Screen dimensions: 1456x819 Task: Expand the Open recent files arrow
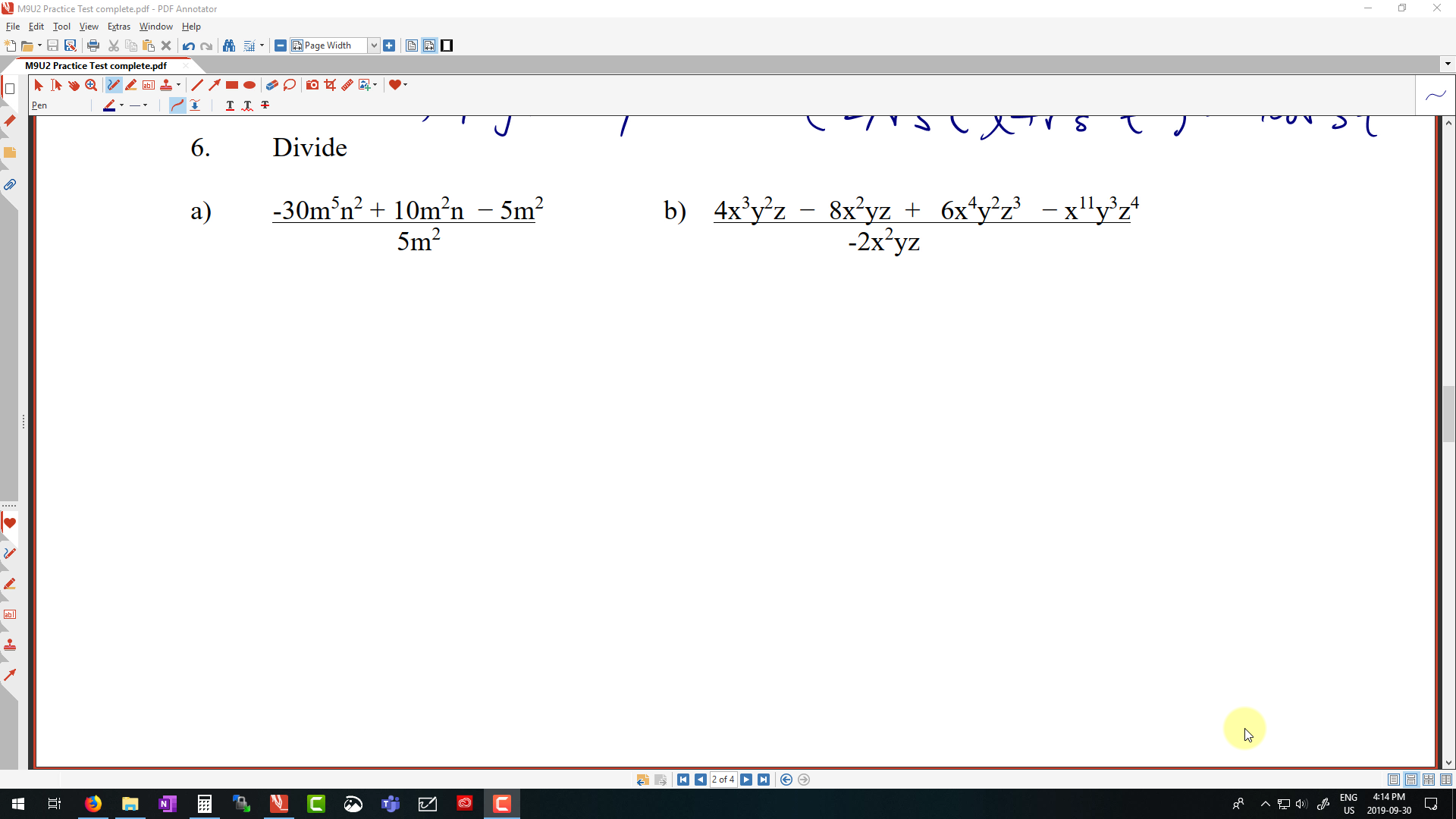pyautogui.click(x=39, y=45)
